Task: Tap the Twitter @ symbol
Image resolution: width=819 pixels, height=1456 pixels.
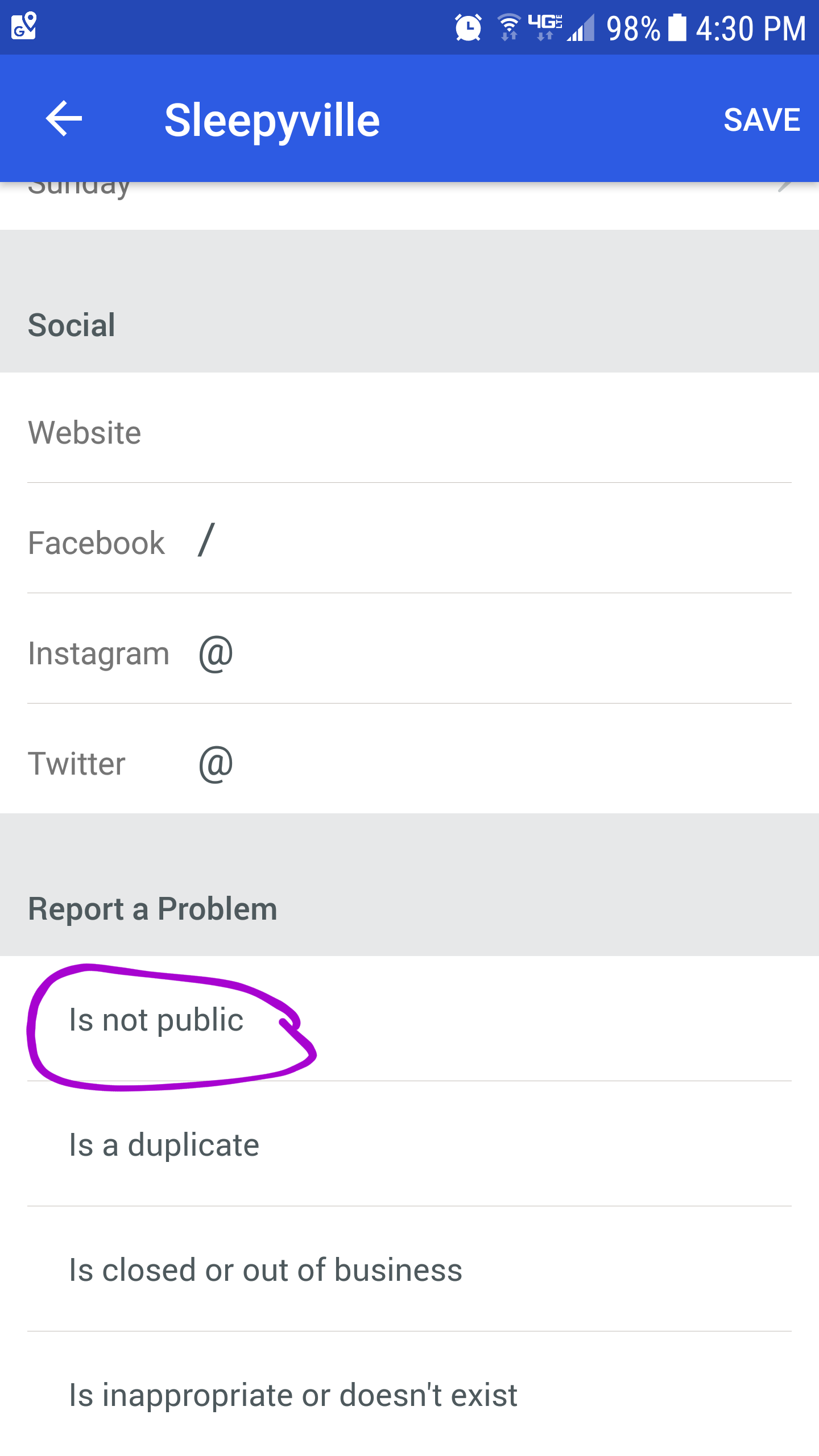Action: pyautogui.click(x=216, y=764)
